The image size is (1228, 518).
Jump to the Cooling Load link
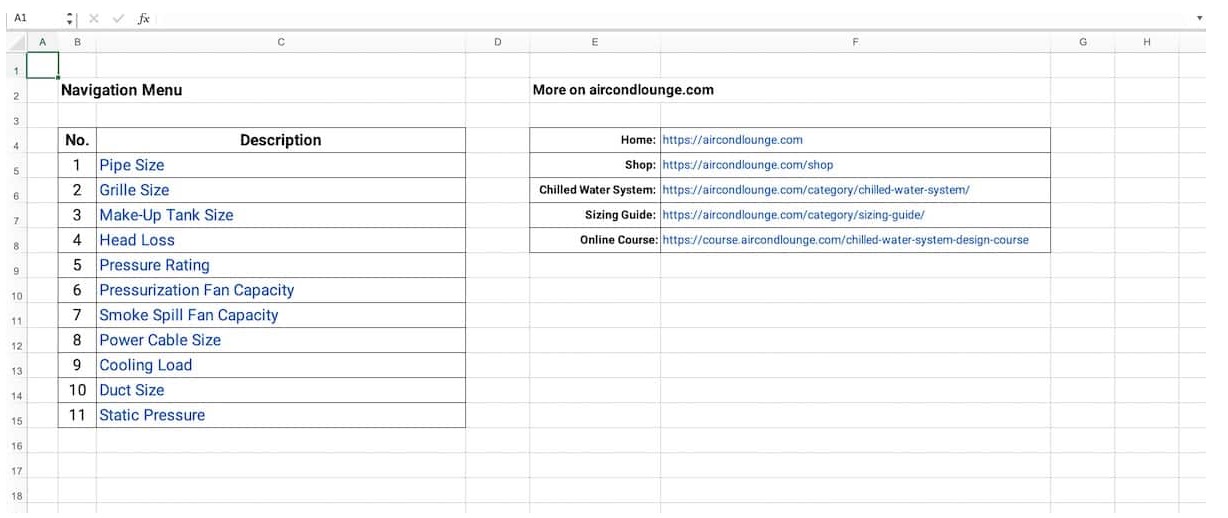point(145,365)
